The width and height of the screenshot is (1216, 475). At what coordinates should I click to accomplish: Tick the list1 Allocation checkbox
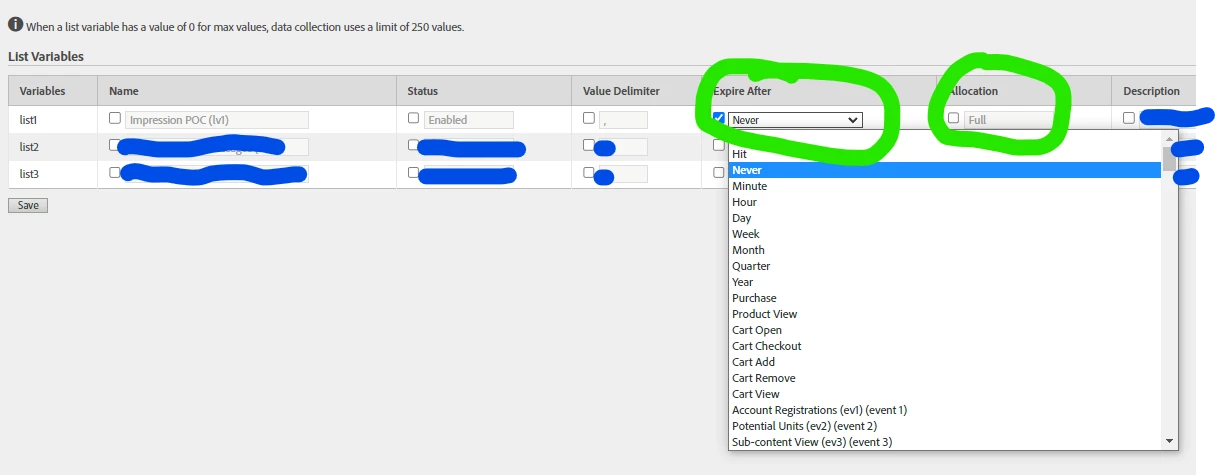coord(954,118)
